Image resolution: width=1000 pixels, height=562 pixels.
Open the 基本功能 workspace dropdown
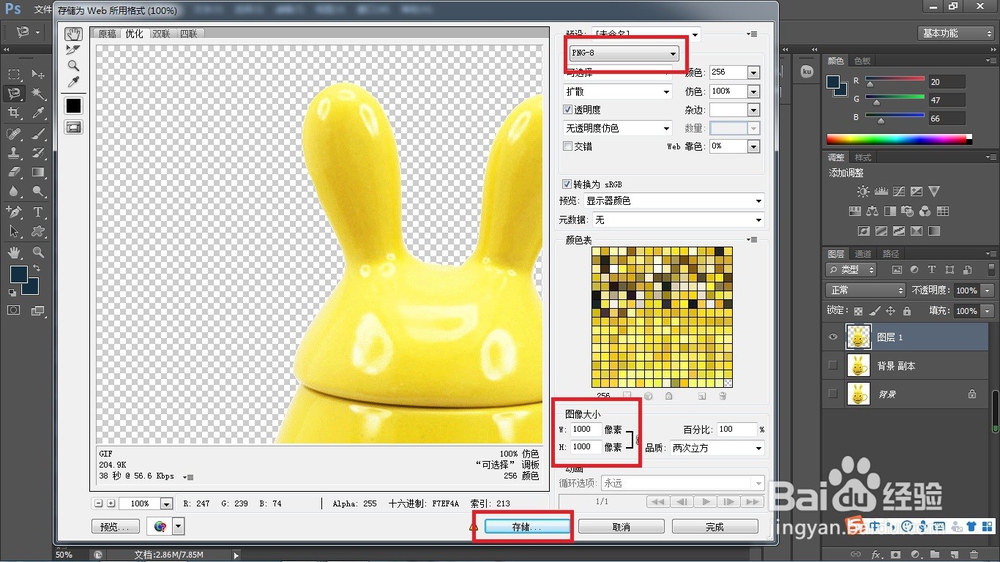[x=955, y=33]
